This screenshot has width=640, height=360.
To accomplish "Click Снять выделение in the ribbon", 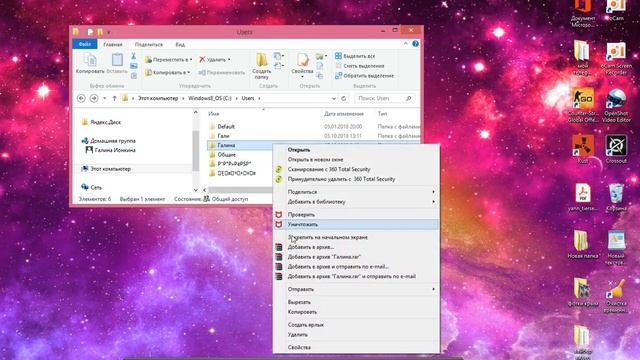I will (x=360, y=66).
